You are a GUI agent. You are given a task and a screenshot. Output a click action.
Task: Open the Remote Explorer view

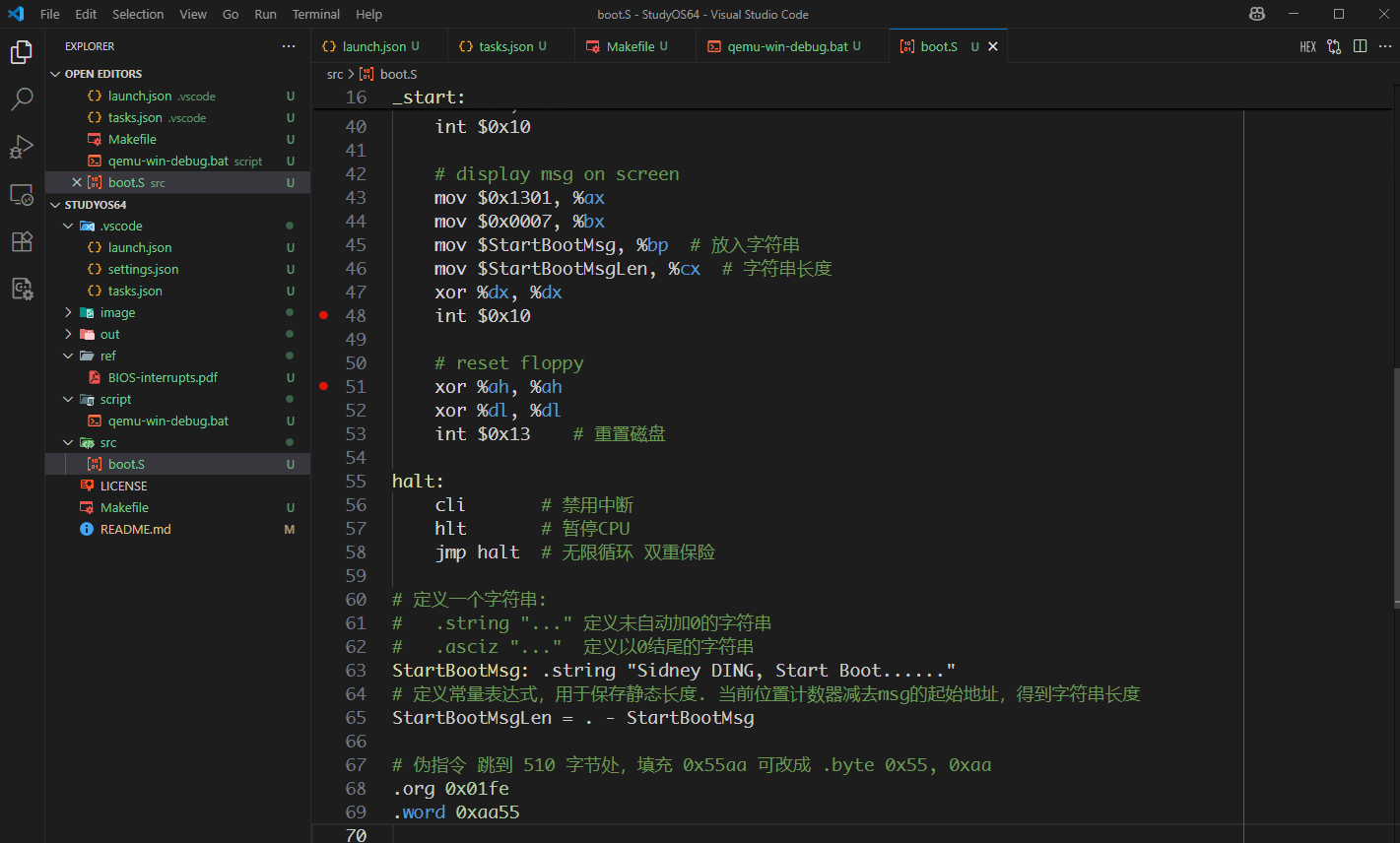22,194
